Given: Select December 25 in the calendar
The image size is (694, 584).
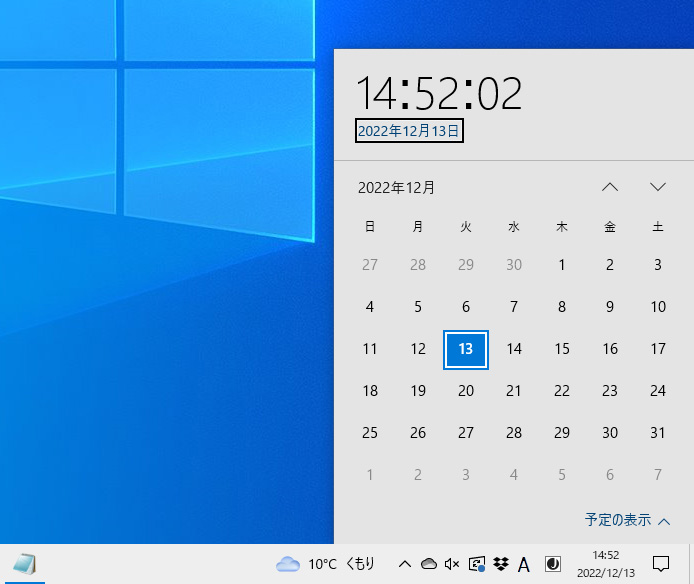Looking at the screenshot, I should click(370, 433).
